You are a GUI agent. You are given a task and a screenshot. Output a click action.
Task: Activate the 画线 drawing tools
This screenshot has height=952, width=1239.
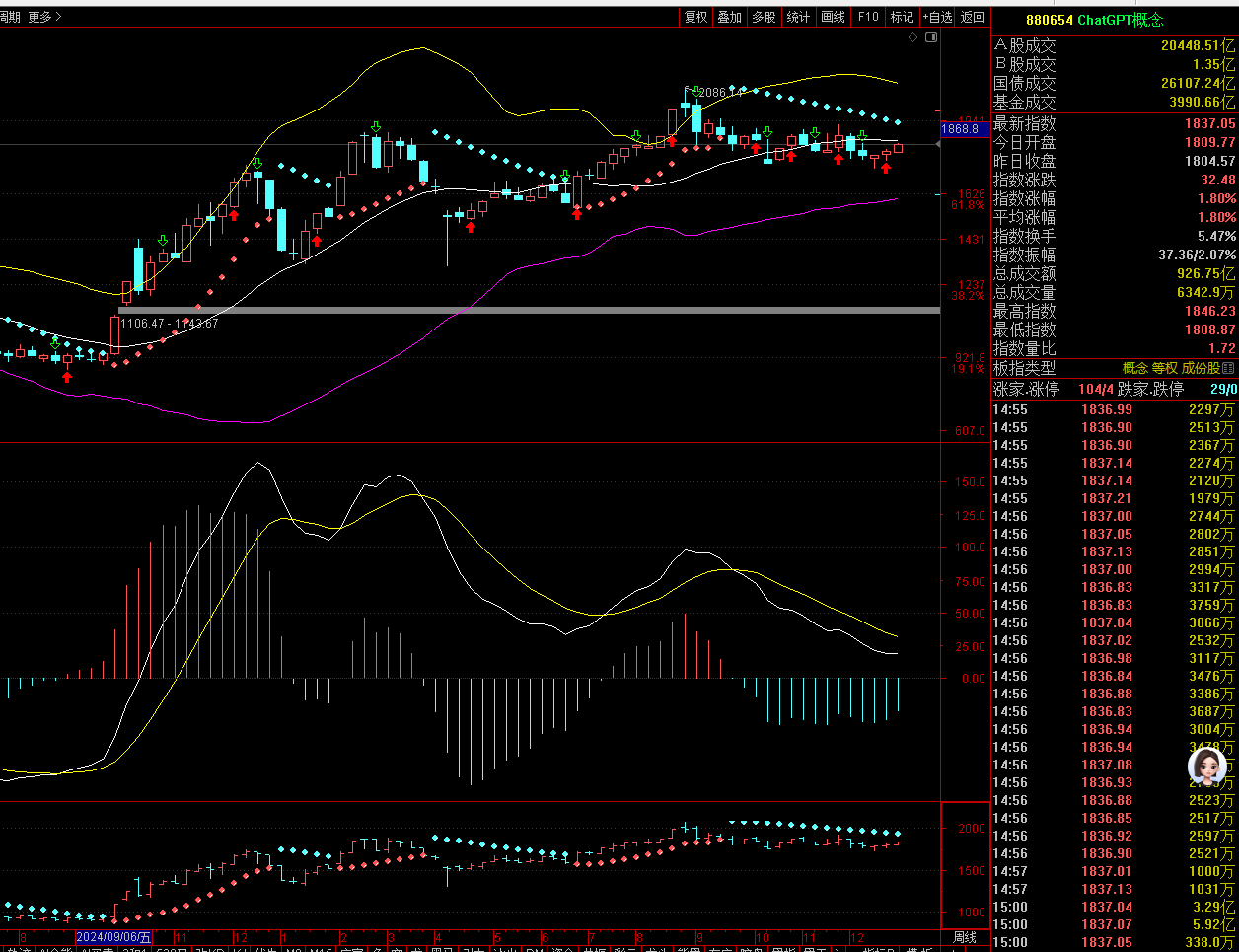point(834,17)
